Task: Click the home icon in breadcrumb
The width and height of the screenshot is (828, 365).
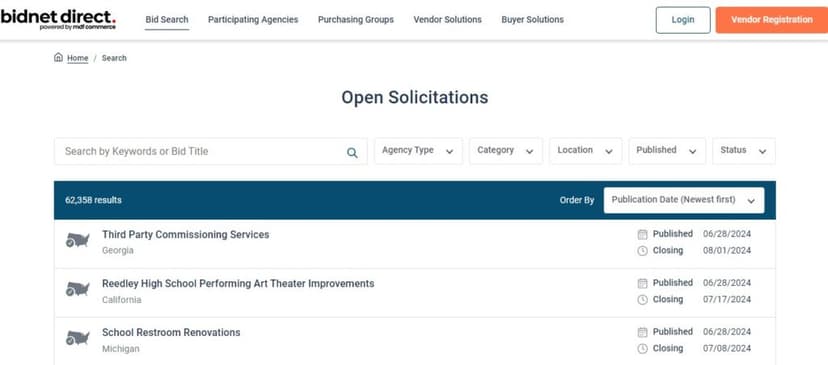Action: tap(58, 57)
